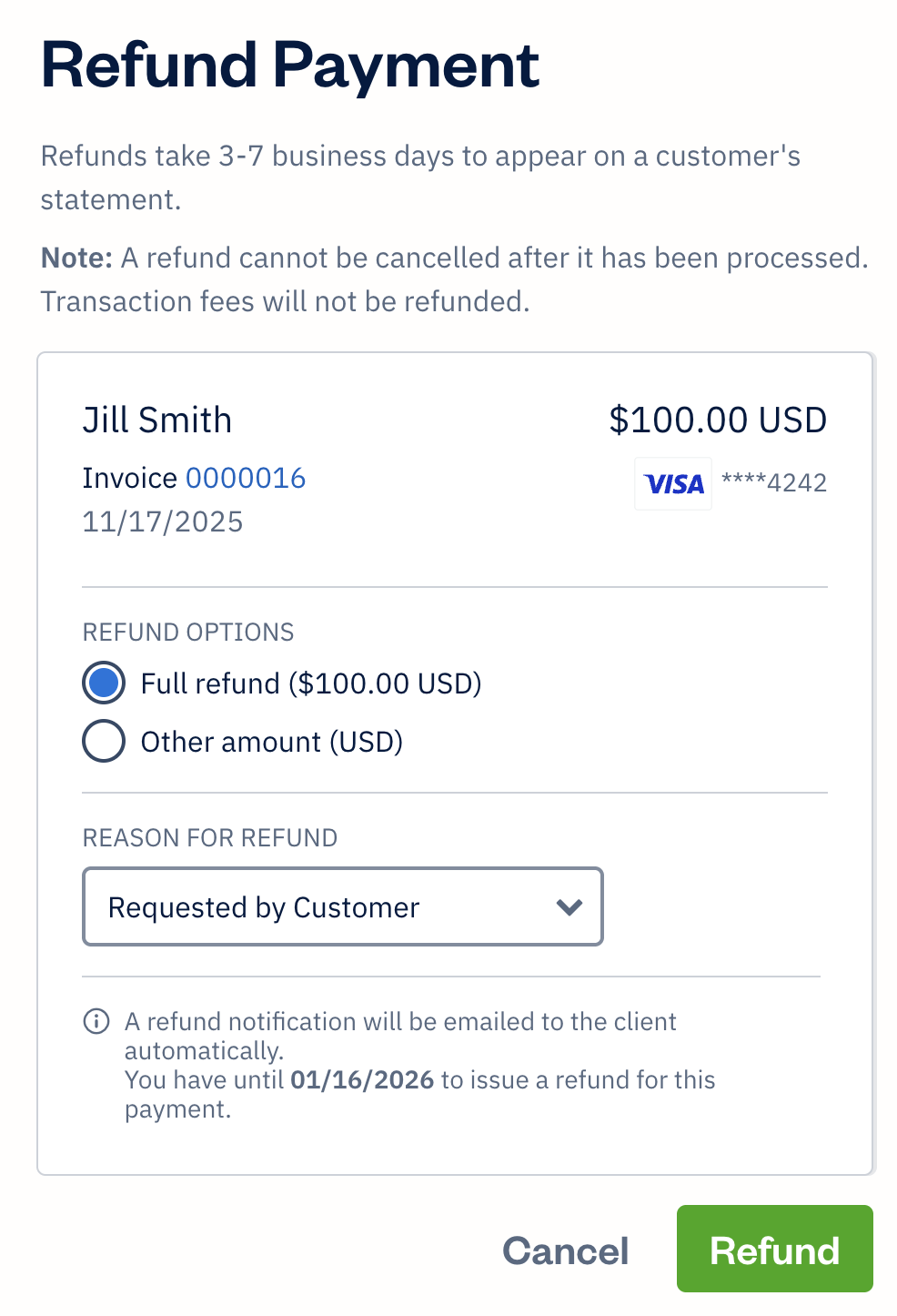Click the $100.00 USD amount
This screenshot has height=1316, width=897.
pyautogui.click(x=718, y=420)
